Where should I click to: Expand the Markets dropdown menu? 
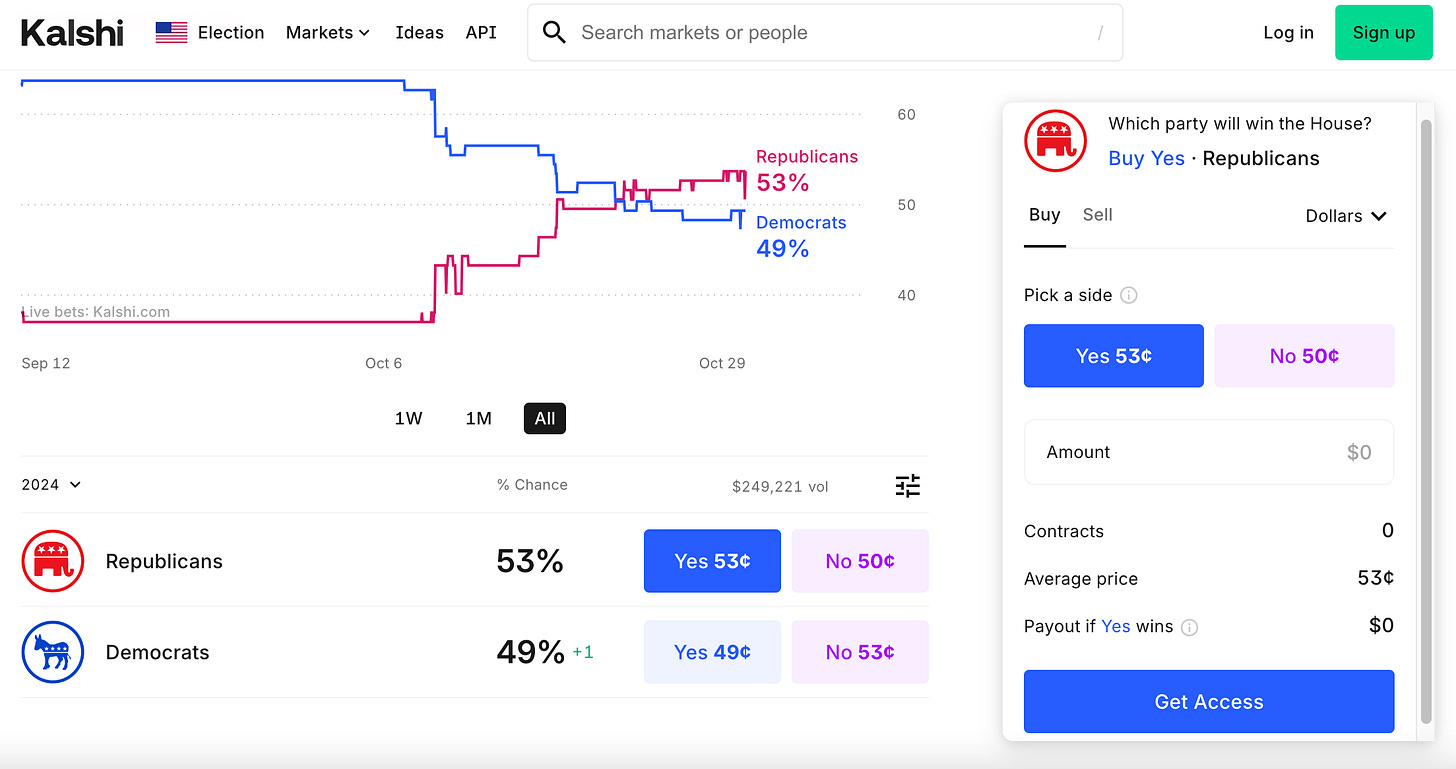pos(328,33)
